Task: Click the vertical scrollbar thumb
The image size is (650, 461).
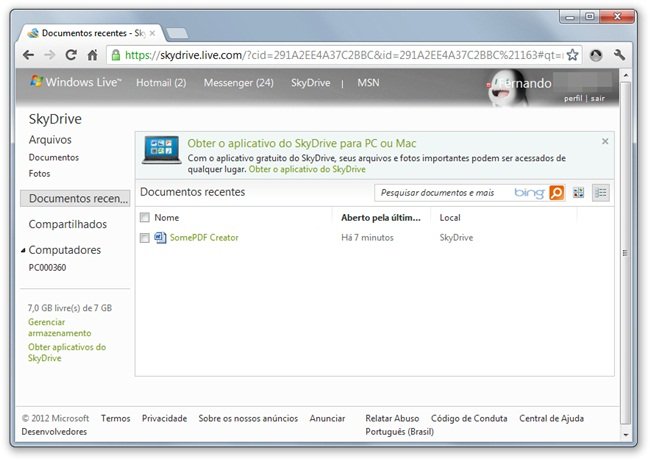Action: [626, 253]
